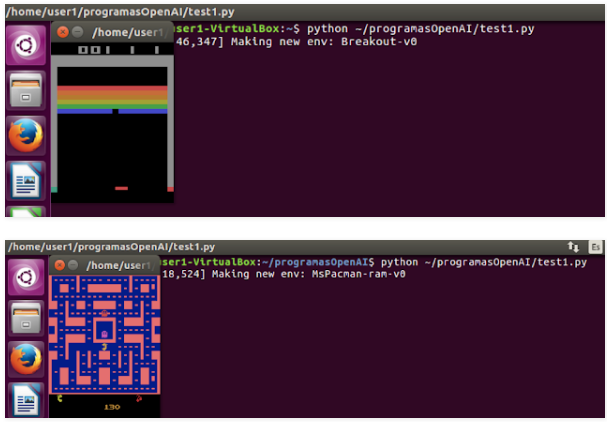Click bottom panel title test1.py path

point(111,247)
